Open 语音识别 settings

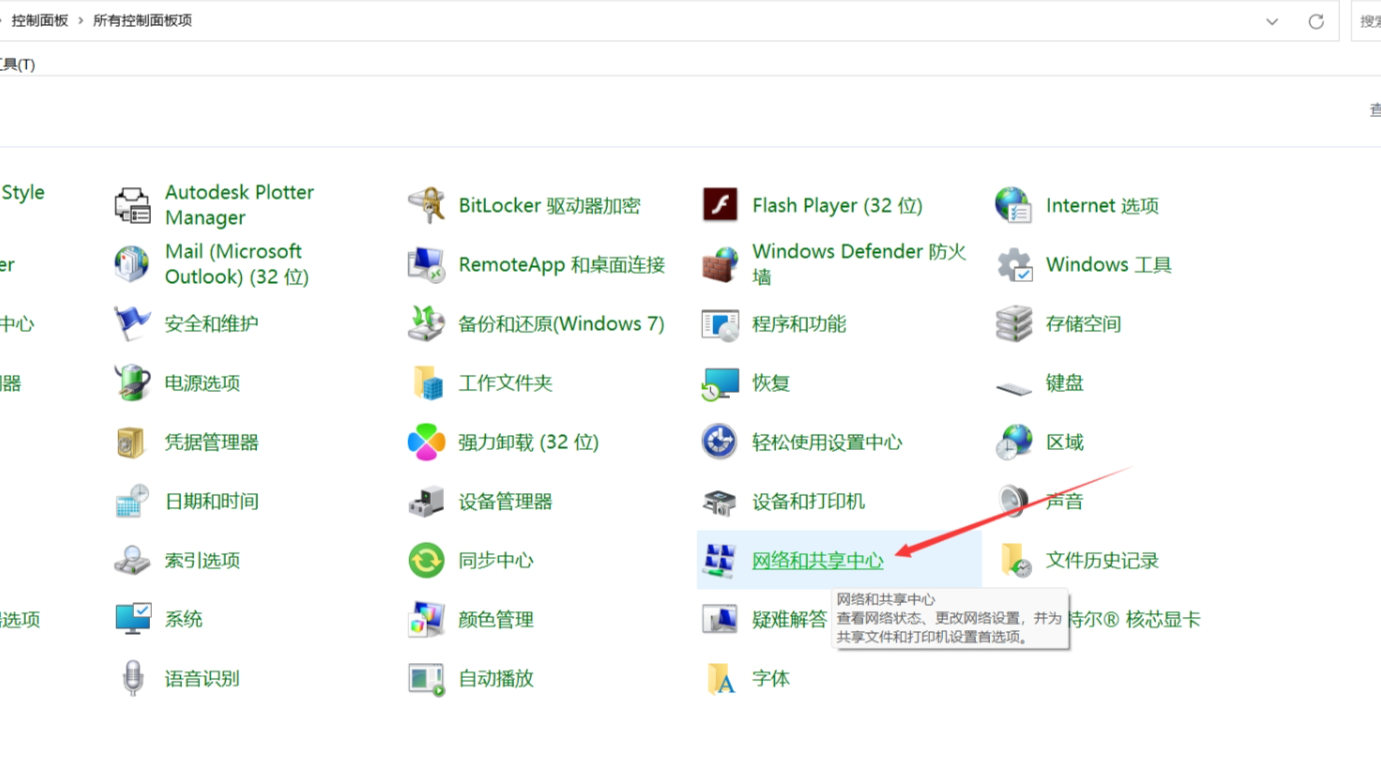[x=201, y=678]
